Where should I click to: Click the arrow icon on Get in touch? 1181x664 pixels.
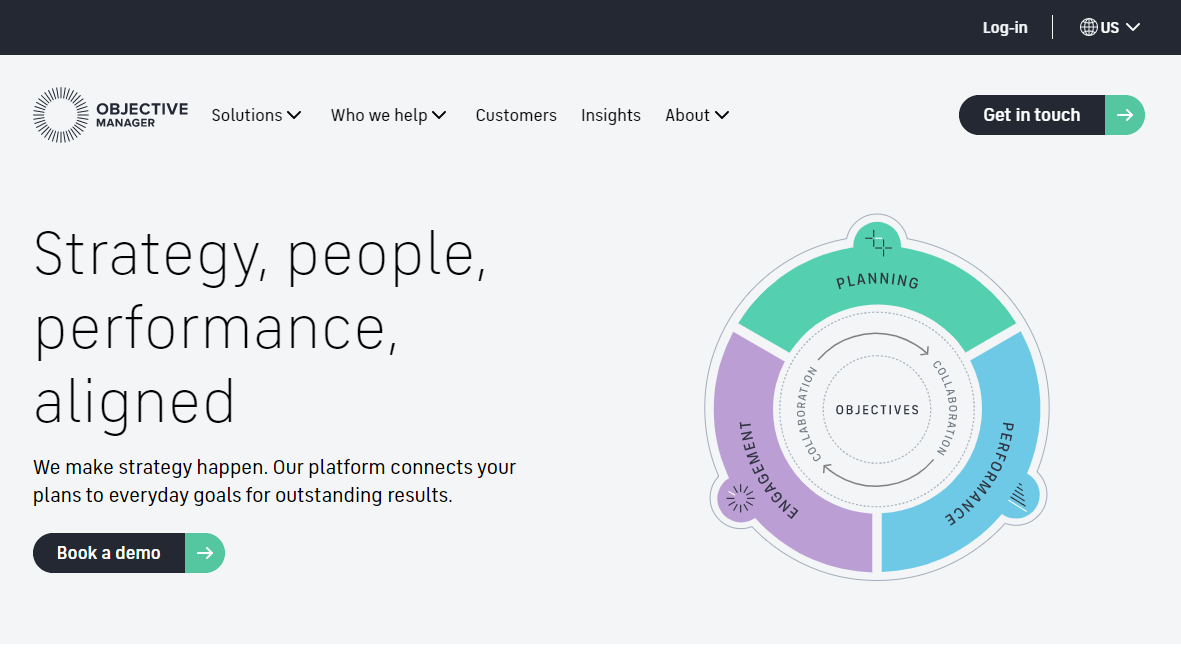(x=1125, y=115)
